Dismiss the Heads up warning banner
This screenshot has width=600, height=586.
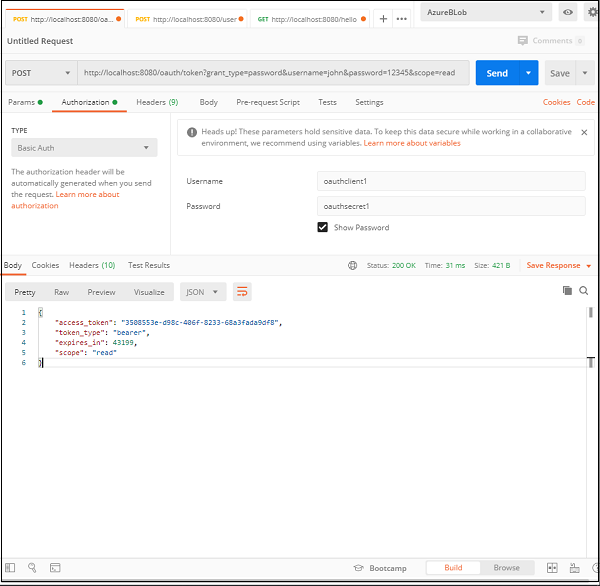(584, 132)
